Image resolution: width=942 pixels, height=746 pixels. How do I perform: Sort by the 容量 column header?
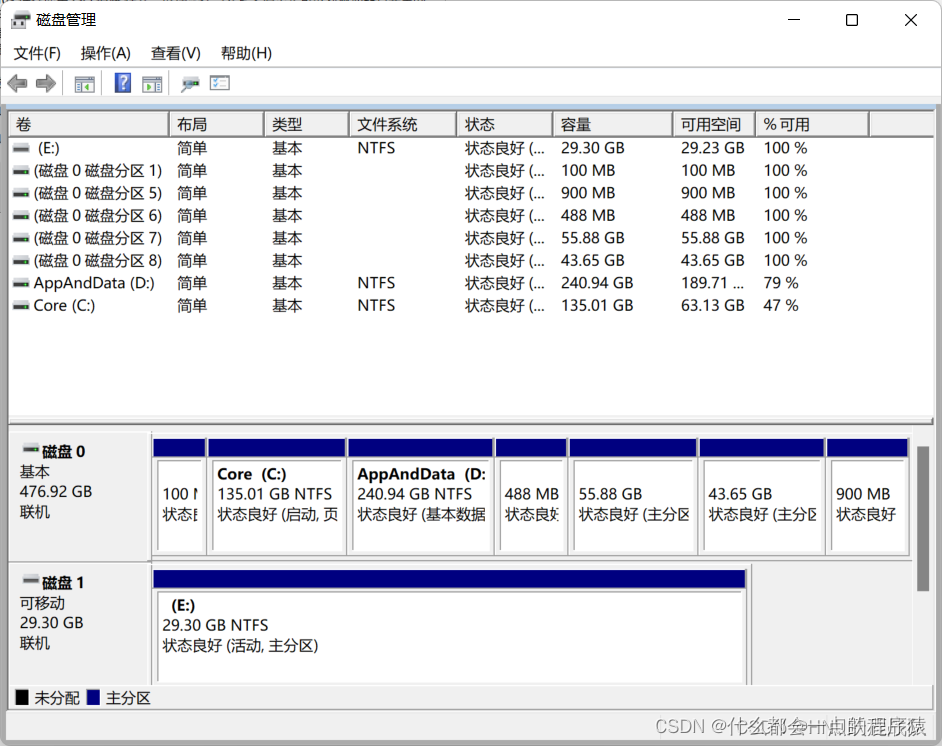point(613,124)
